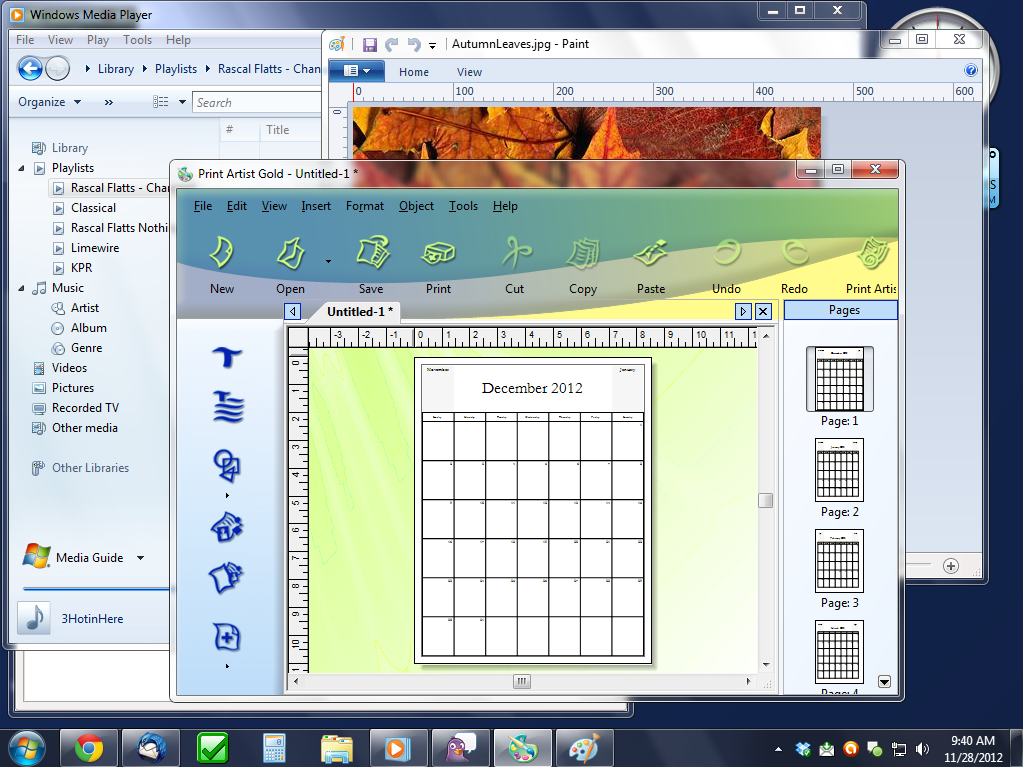The height and width of the screenshot is (767, 1023).
Task: Select Recorded TV in the library tree
Action: (x=85, y=408)
